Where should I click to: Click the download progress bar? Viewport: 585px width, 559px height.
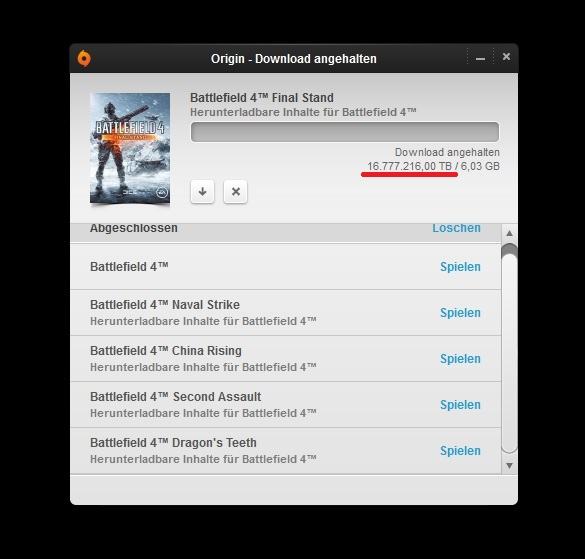[x=345, y=132]
